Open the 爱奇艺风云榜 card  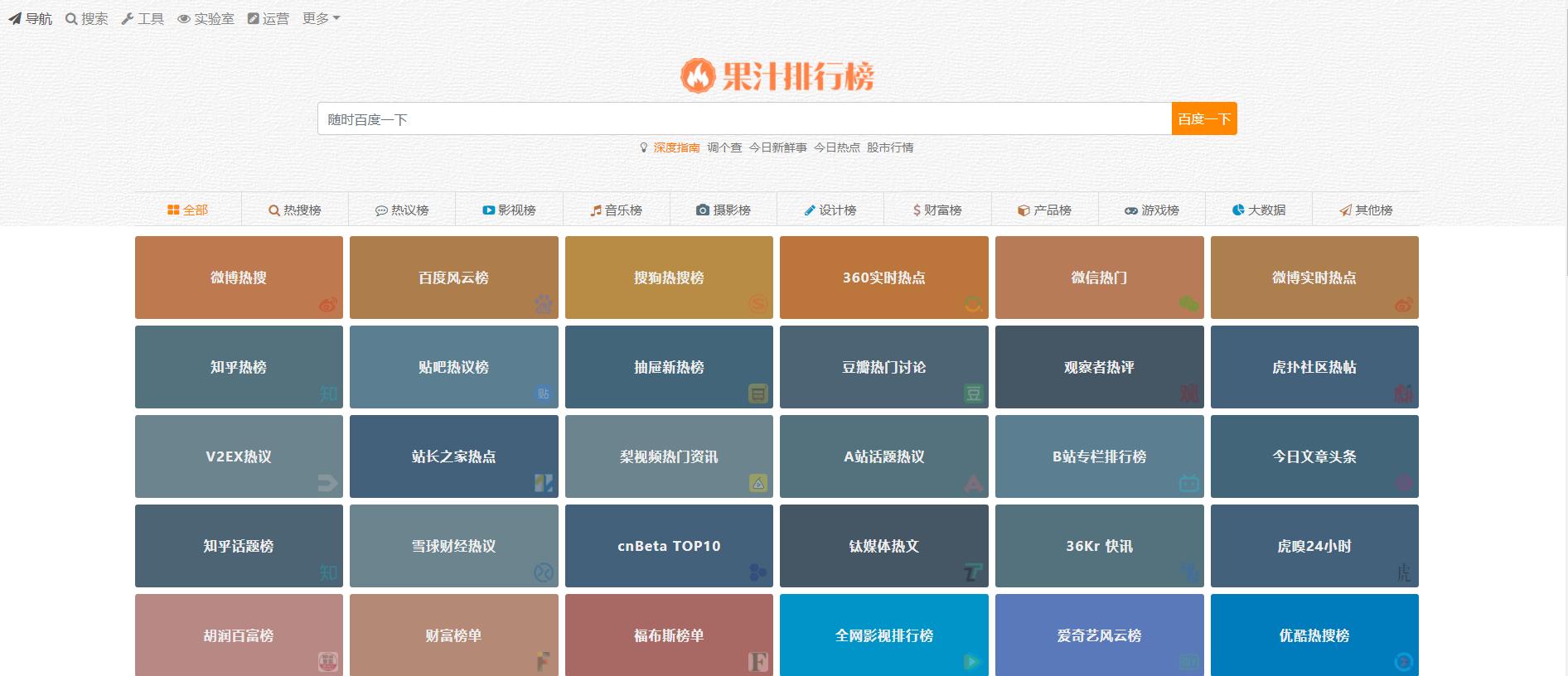click(1100, 635)
